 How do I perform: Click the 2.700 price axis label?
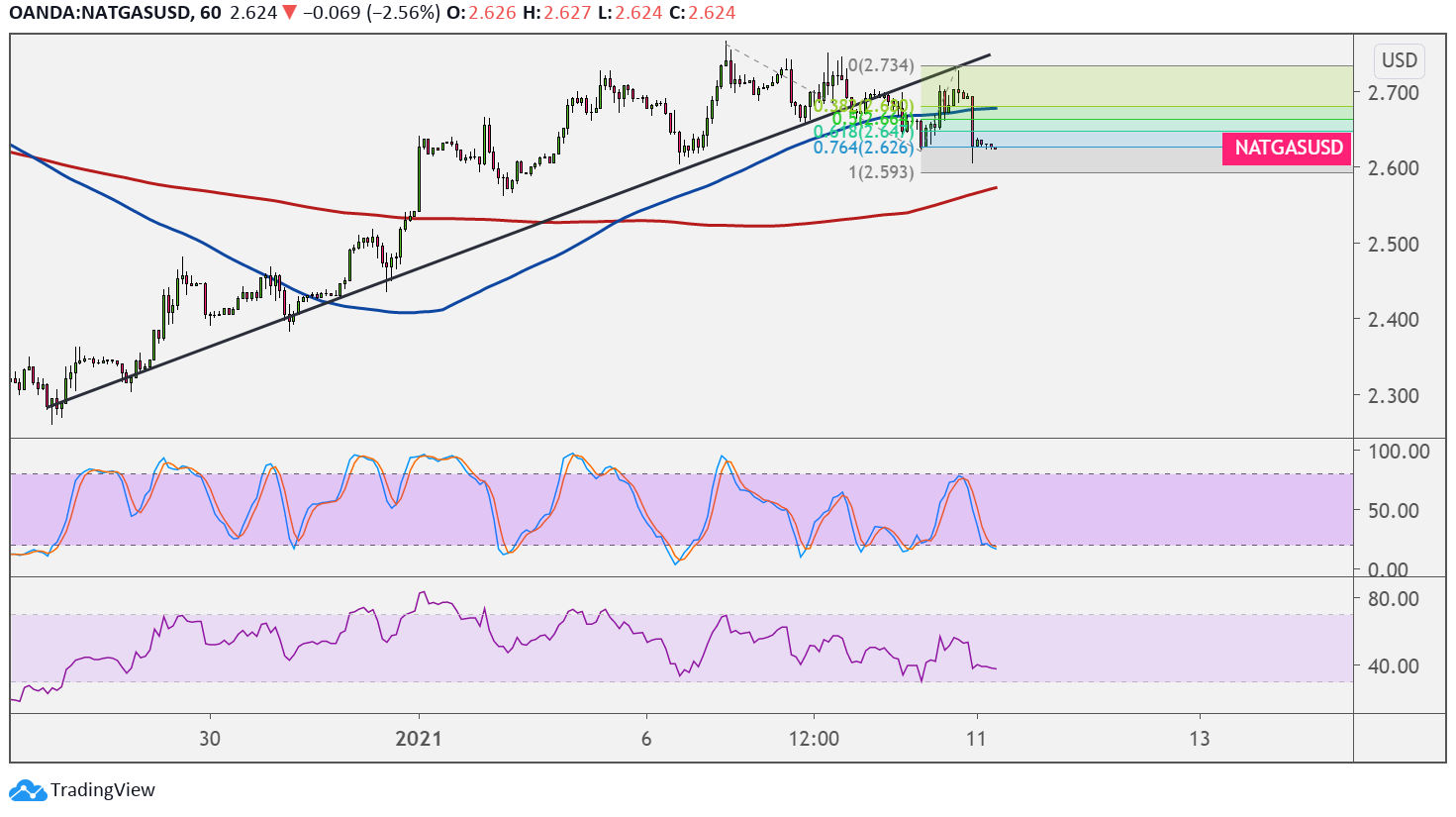tap(1393, 93)
